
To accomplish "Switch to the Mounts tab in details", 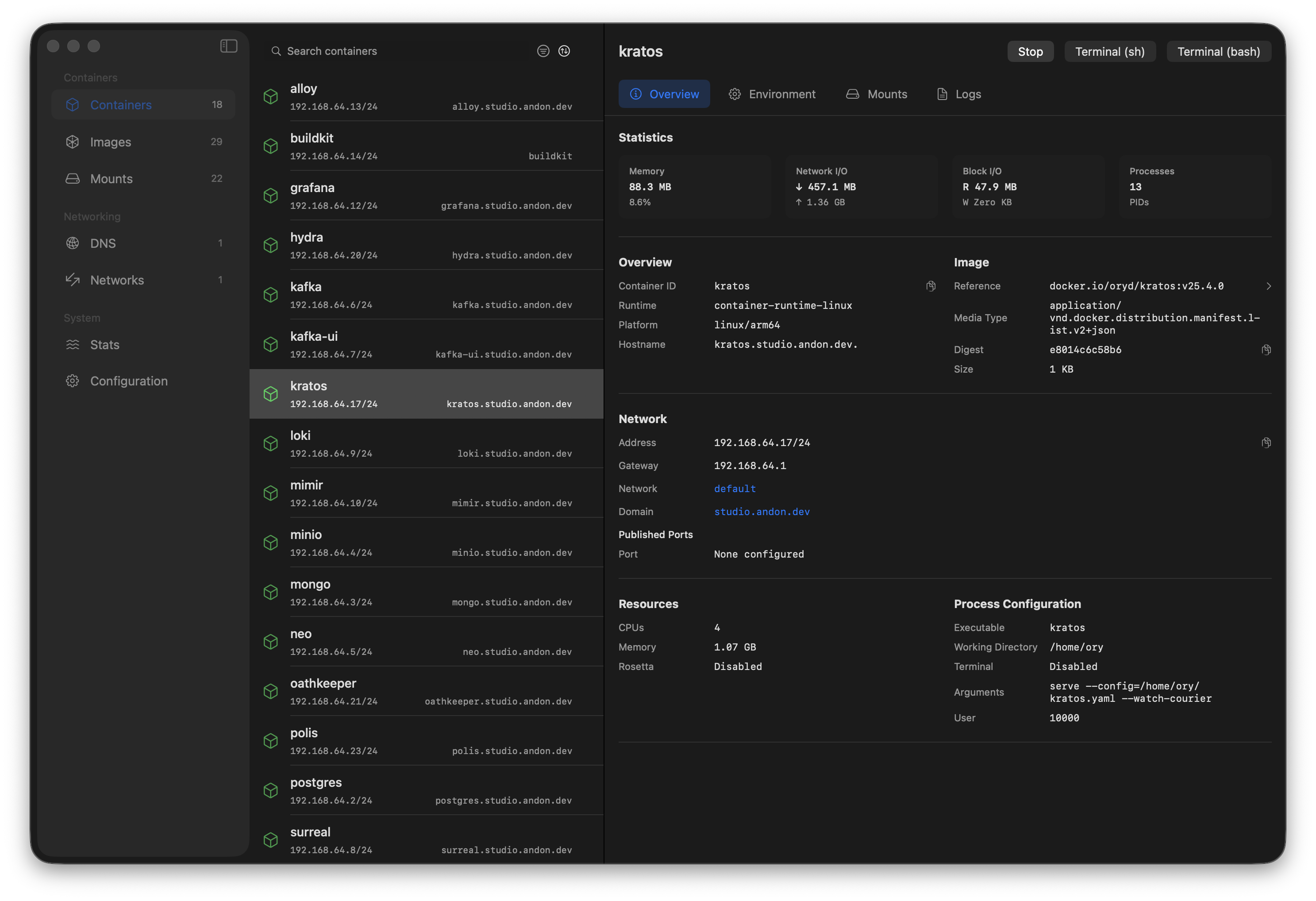I will pyautogui.click(x=877, y=94).
